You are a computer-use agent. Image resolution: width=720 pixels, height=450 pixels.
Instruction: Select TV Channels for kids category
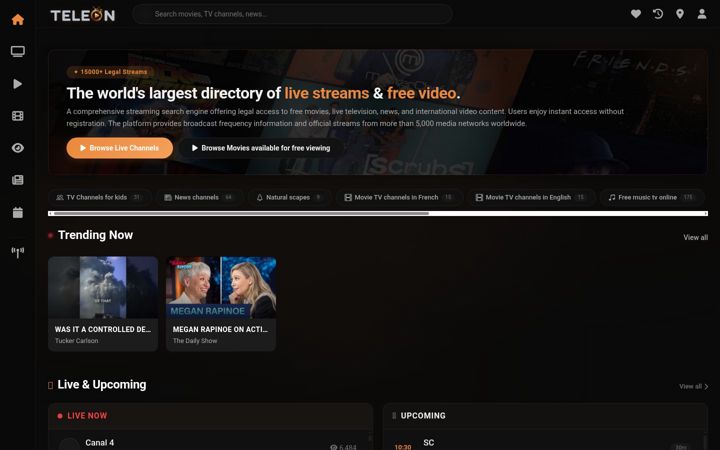pos(100,197)
